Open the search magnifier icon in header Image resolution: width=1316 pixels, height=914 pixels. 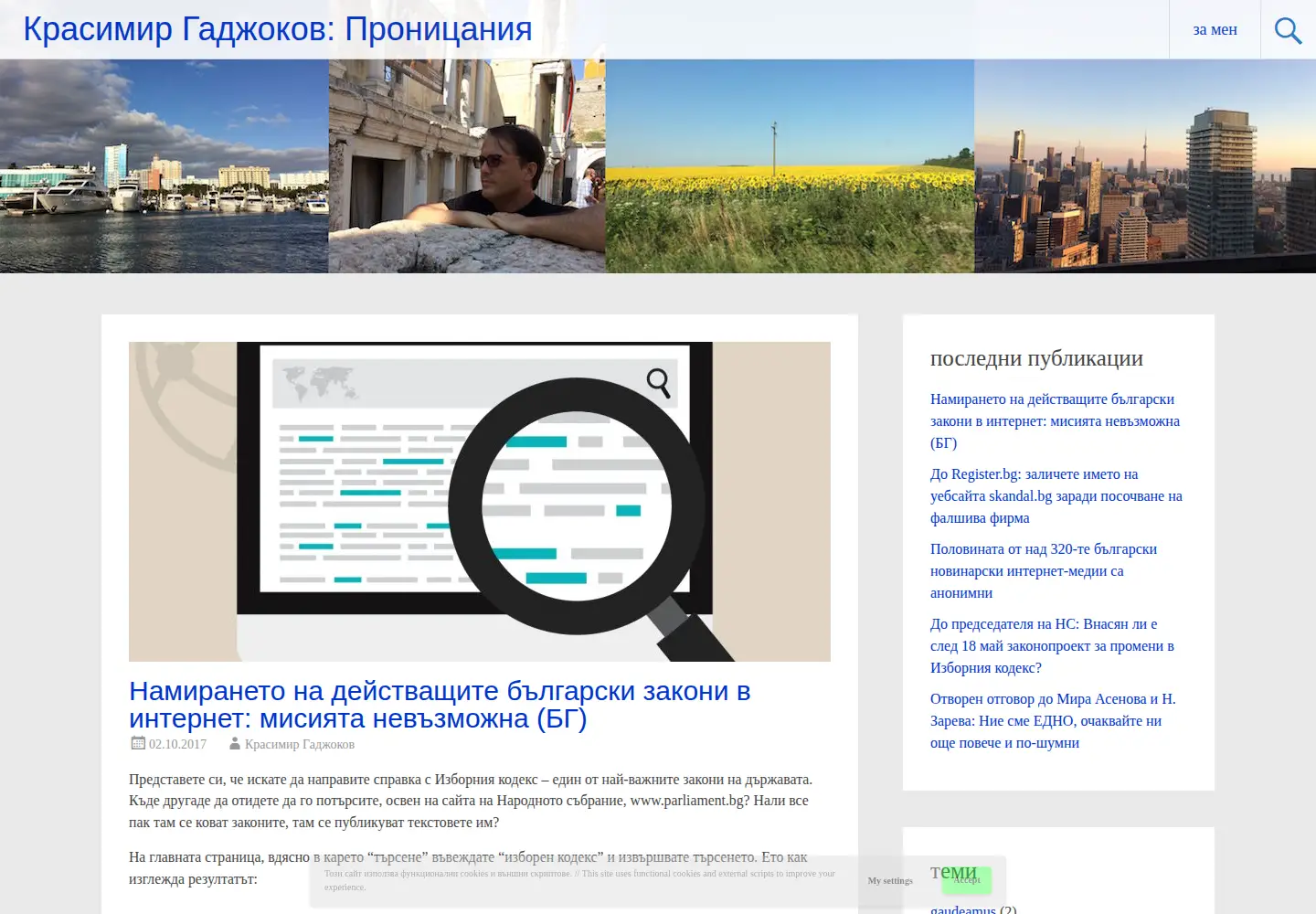(x=1288, y=30)
